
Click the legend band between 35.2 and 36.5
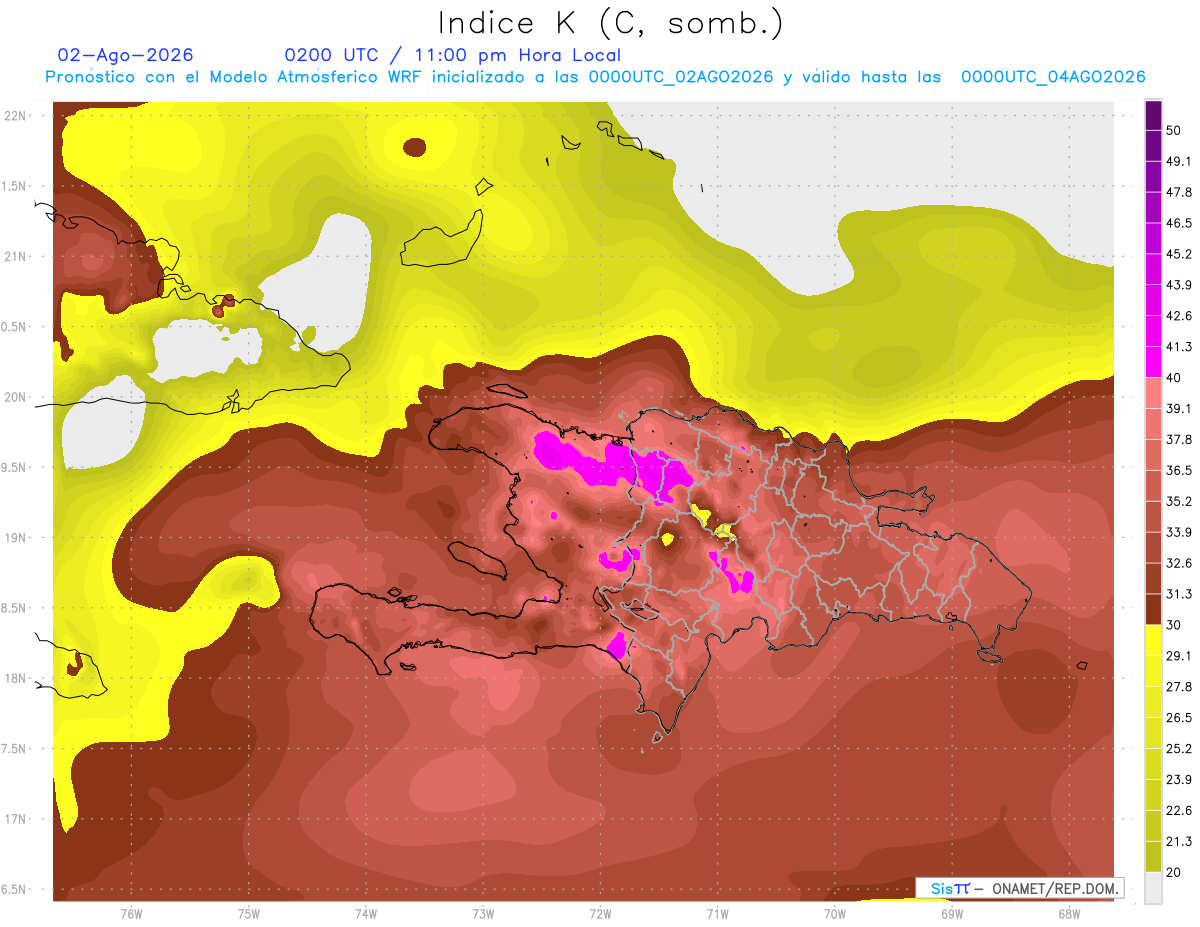point(1153,485)
